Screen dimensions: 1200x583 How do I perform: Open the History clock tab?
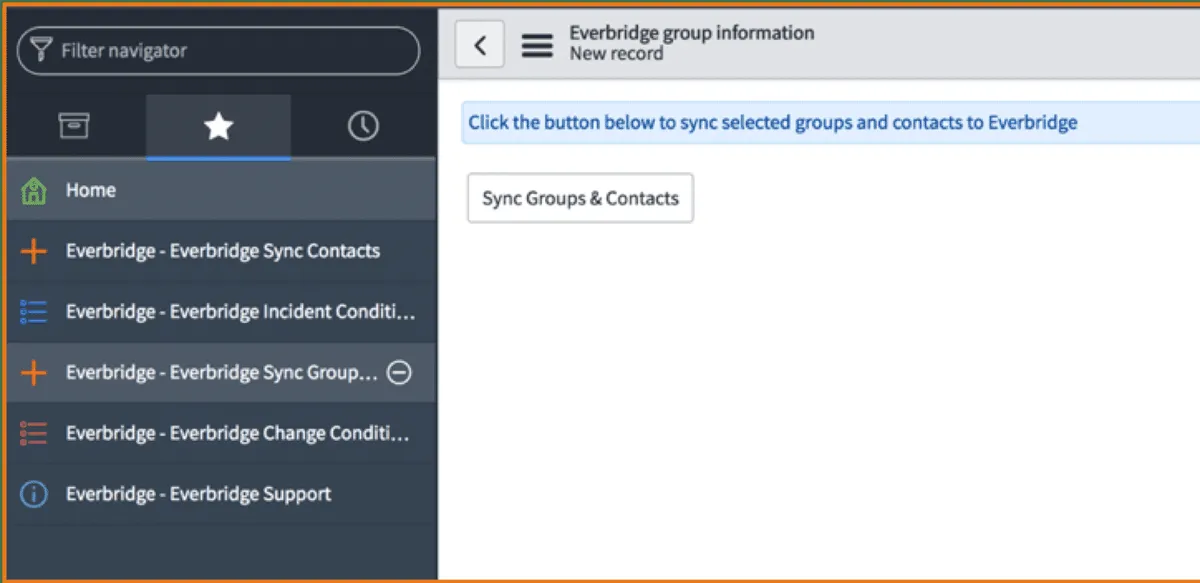click(362, 126)
